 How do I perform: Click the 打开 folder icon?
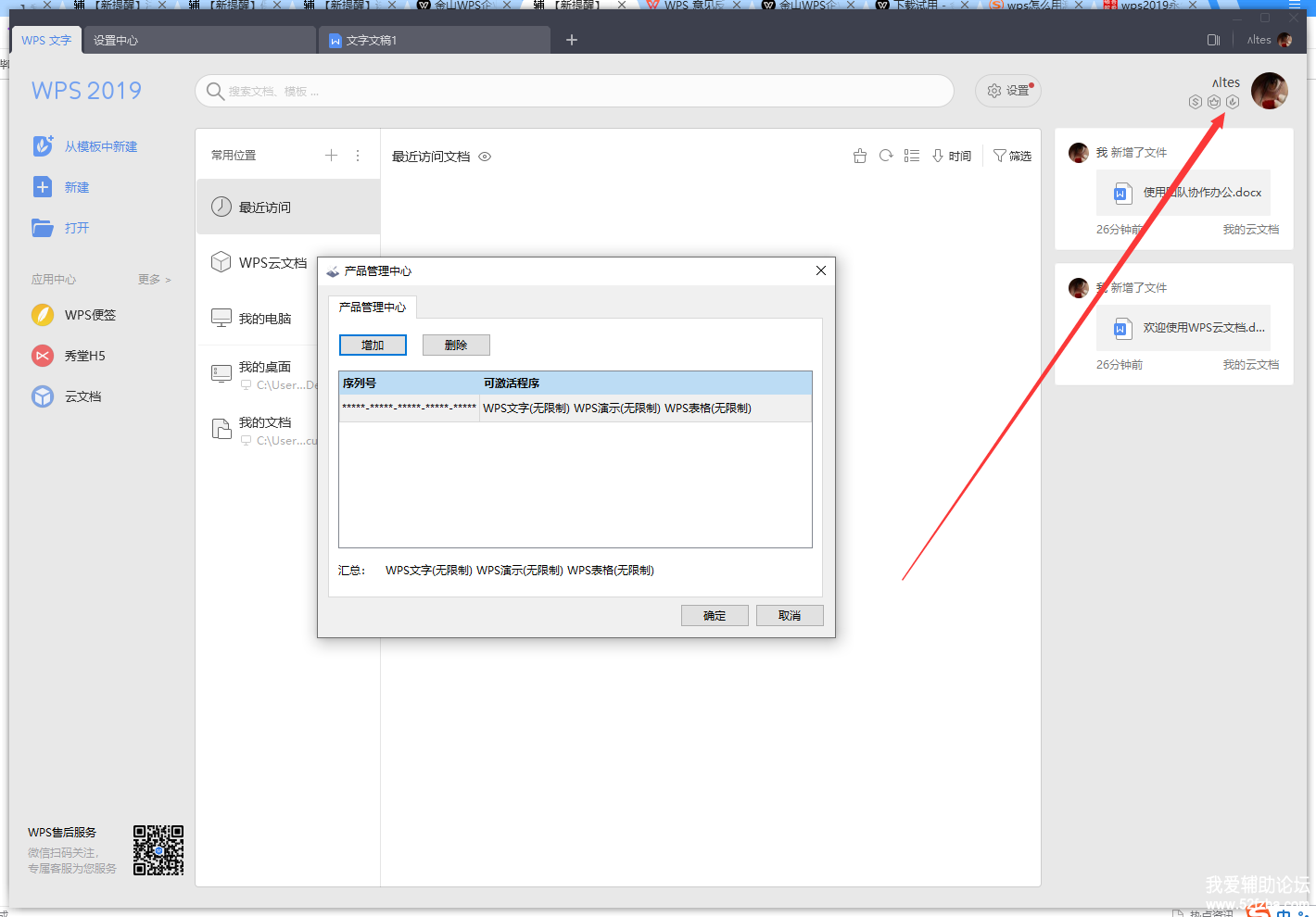[43, 228]
